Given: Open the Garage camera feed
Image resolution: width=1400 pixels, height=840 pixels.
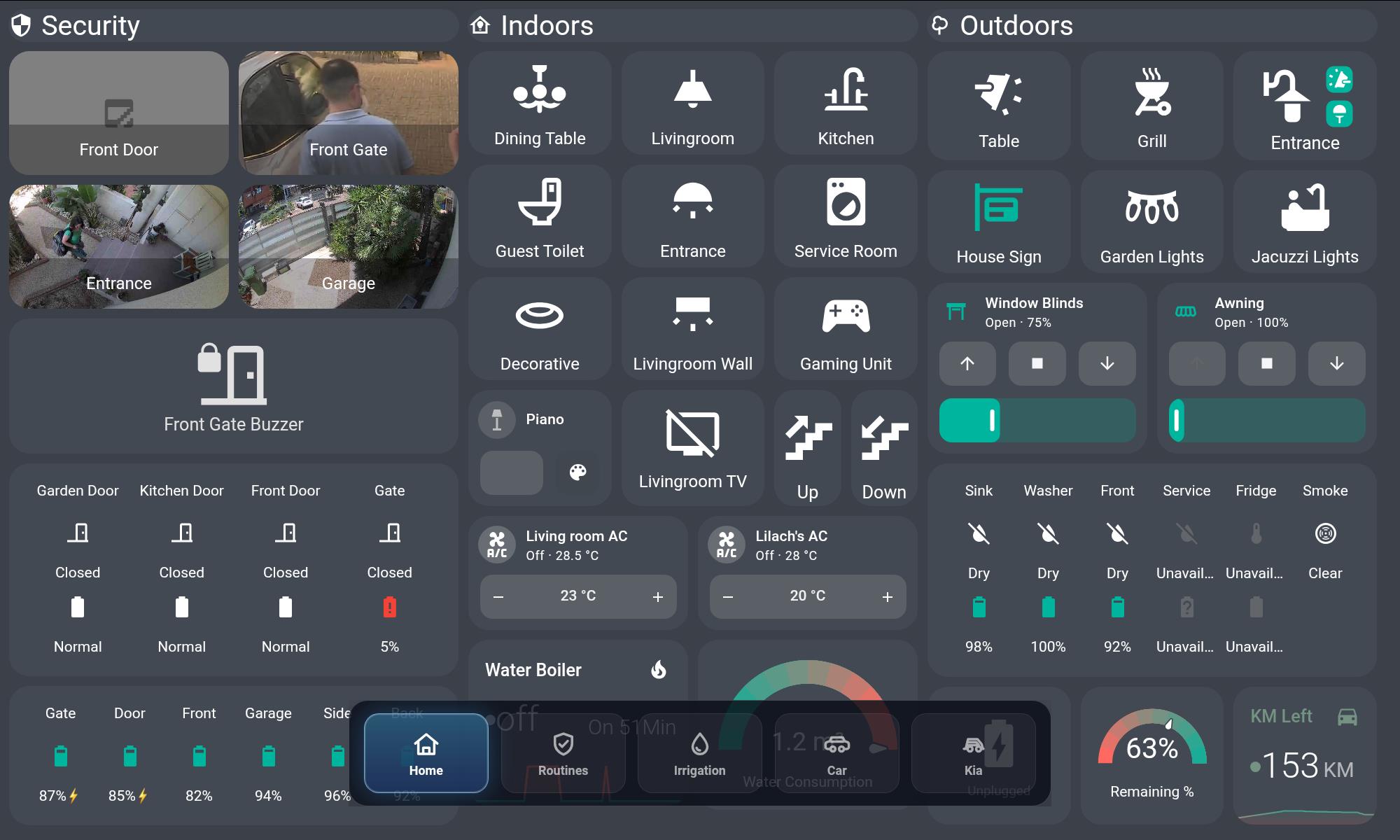Looking at the screenshot, I should tap(349, 246).
